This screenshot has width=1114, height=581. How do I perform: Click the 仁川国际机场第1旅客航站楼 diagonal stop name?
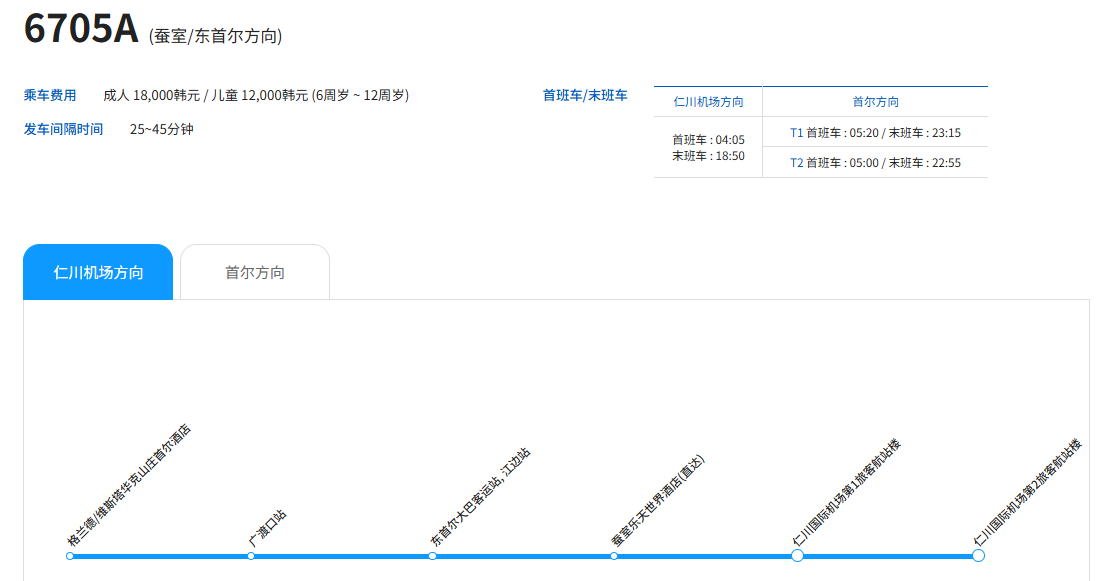coord(845,492)
